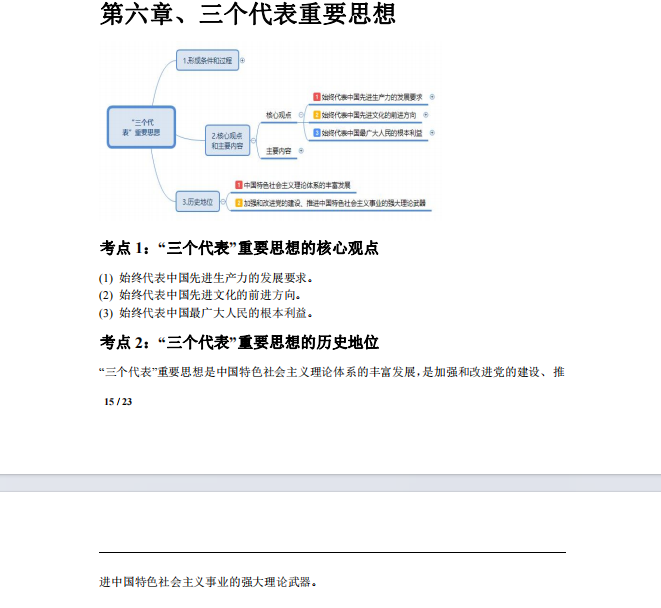Expand plus icon after 始终代表中国先进文化的前进方向

[426, 115]
